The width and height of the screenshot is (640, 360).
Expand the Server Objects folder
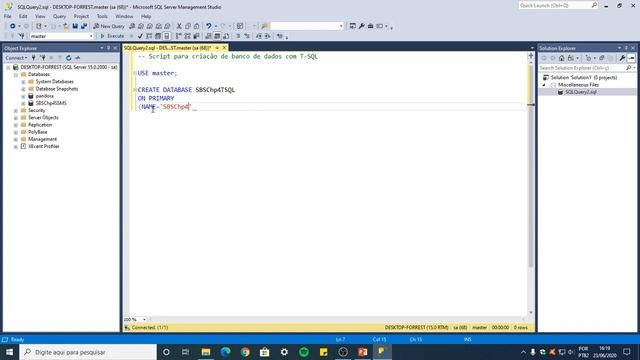click(16, 118)
